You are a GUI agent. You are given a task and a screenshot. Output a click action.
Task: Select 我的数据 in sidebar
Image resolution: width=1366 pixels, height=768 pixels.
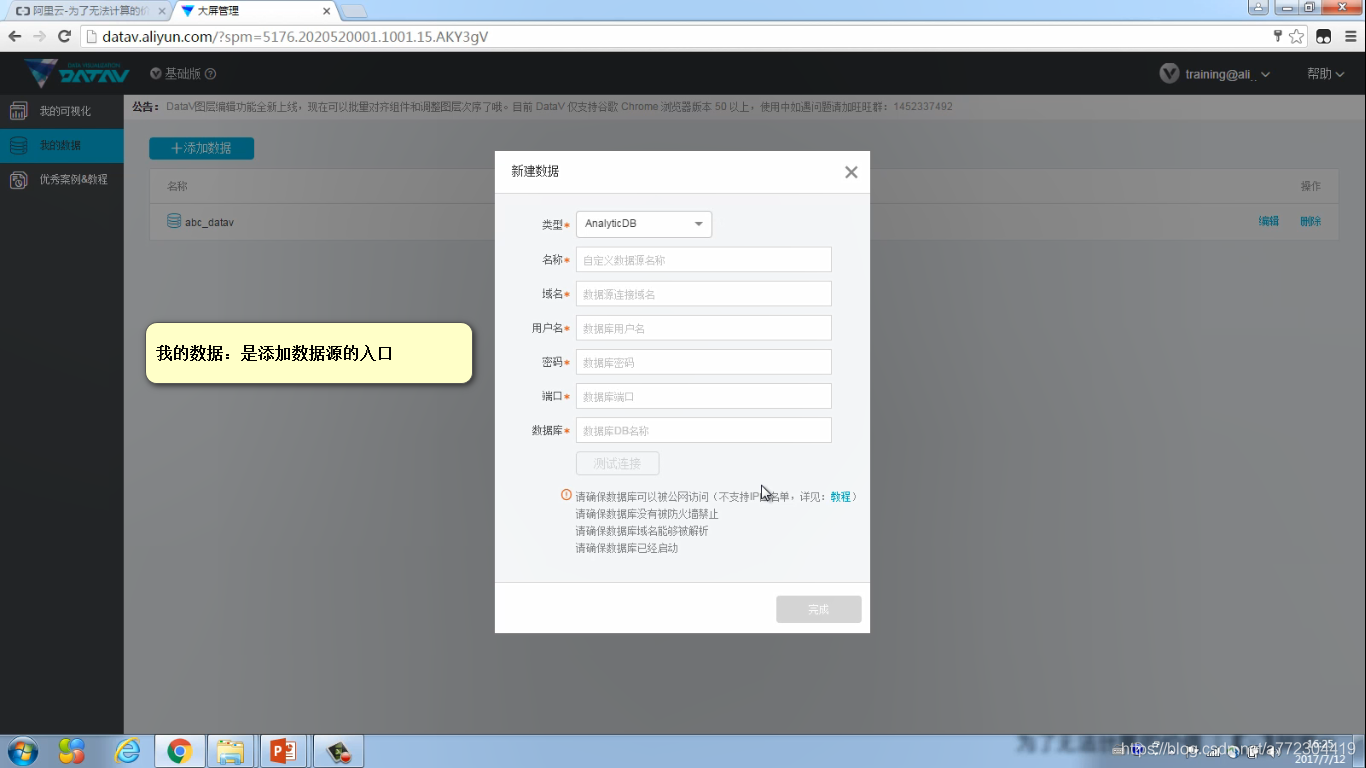click(60, 146)
